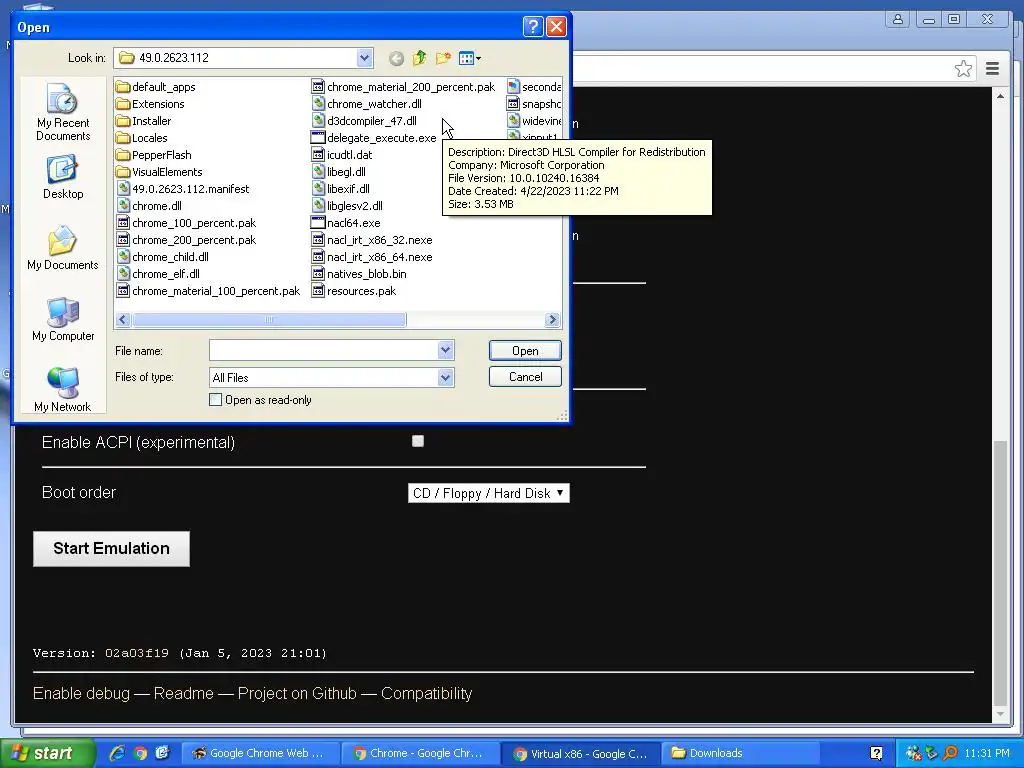Select chrome_100_percent.pak file
The image size is (1024, 768).
coord(187,223)
